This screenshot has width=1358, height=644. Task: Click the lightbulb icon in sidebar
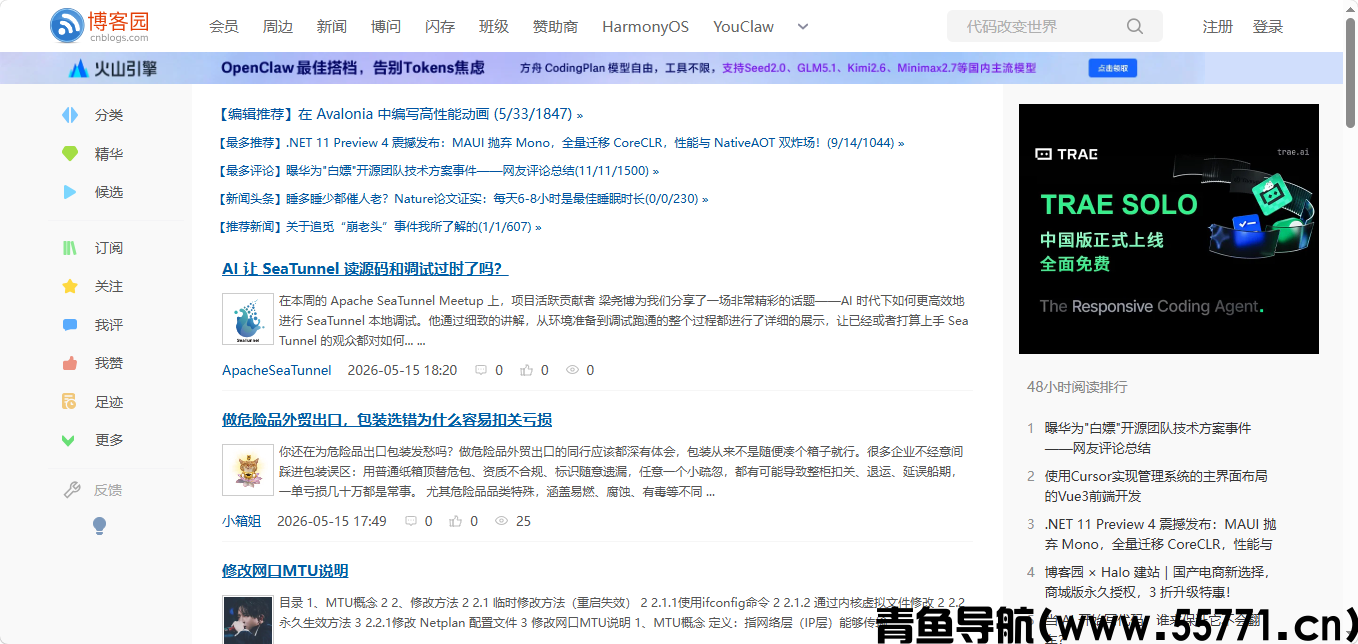click(x=99, y=525)
